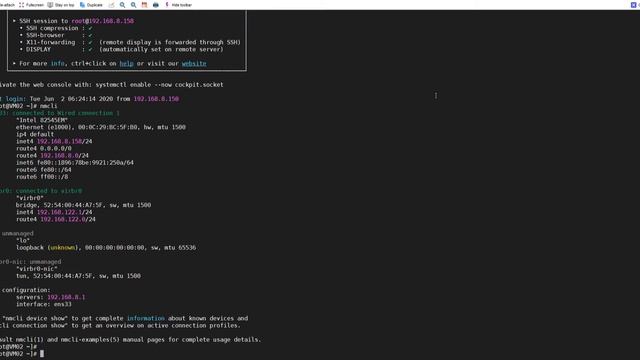Click route4 192.168.0.0/24 line

tap(52, 156)
